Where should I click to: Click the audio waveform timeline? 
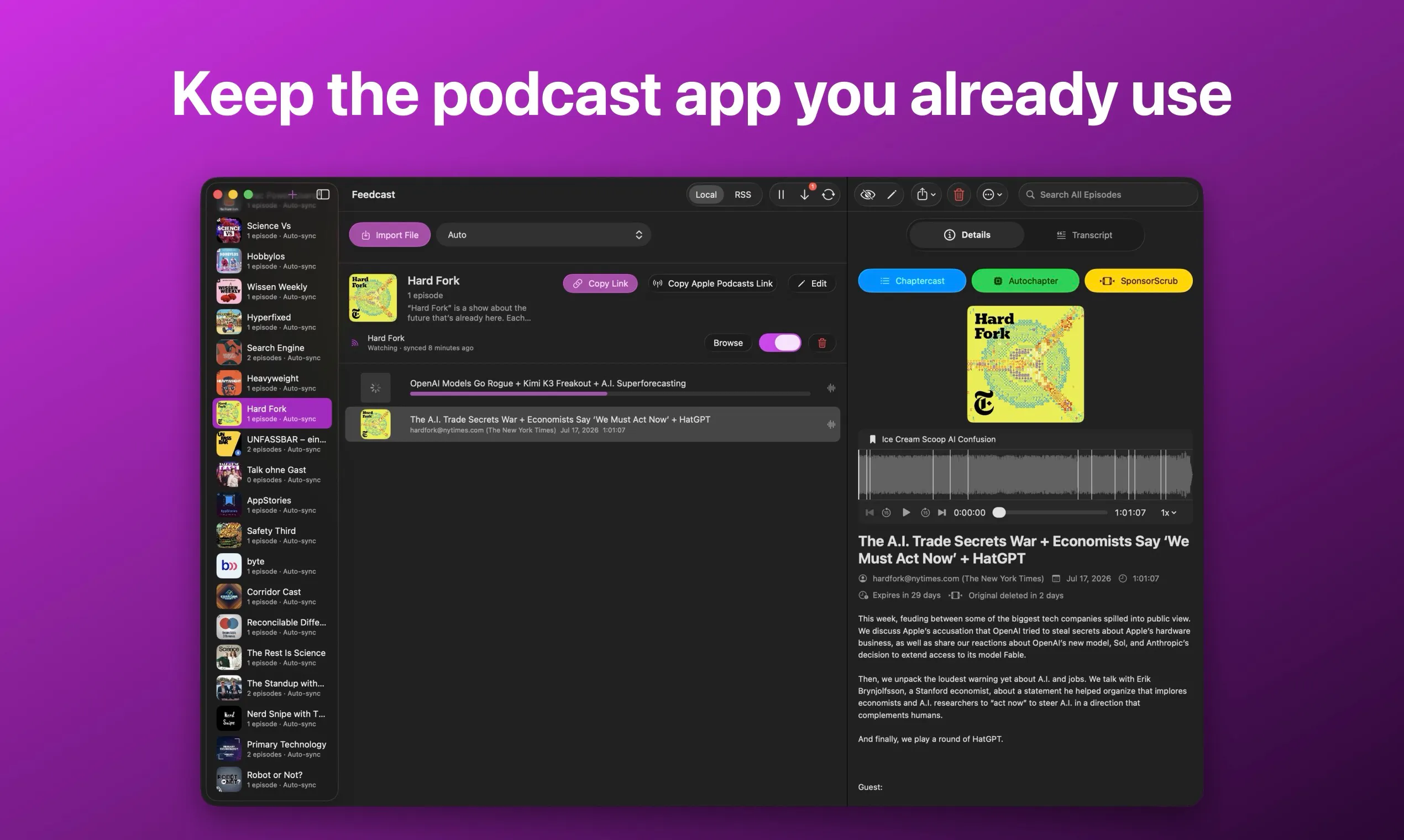point(1025,474)
